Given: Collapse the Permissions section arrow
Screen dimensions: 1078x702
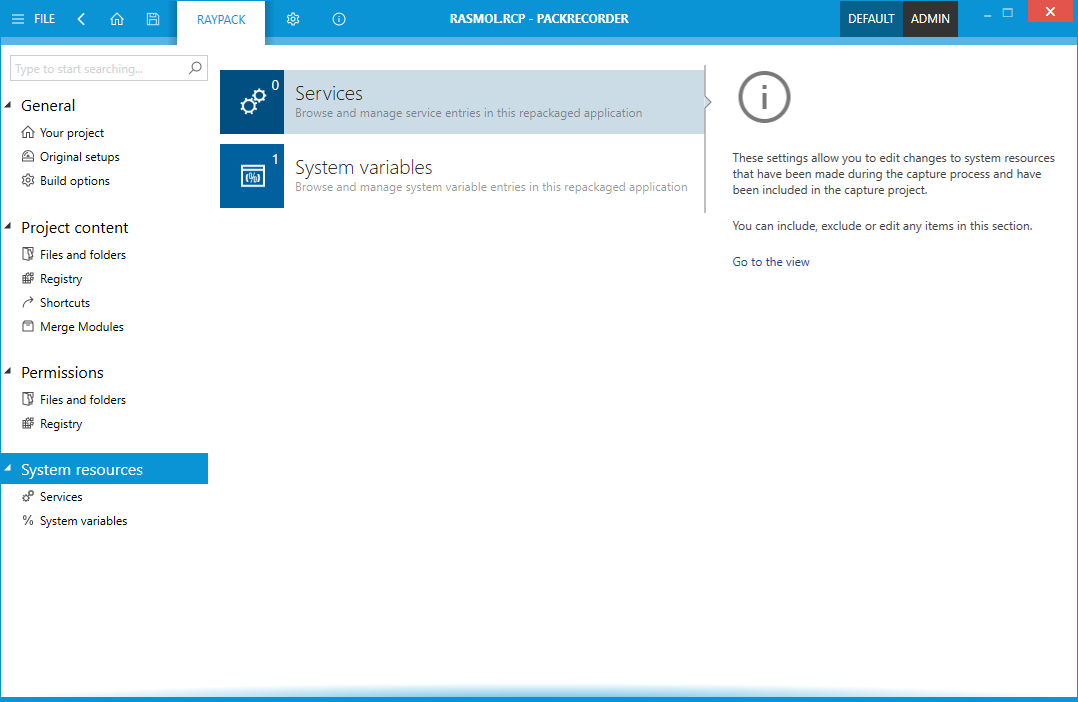Looking at the screenshot, I should tap(9, 372).
